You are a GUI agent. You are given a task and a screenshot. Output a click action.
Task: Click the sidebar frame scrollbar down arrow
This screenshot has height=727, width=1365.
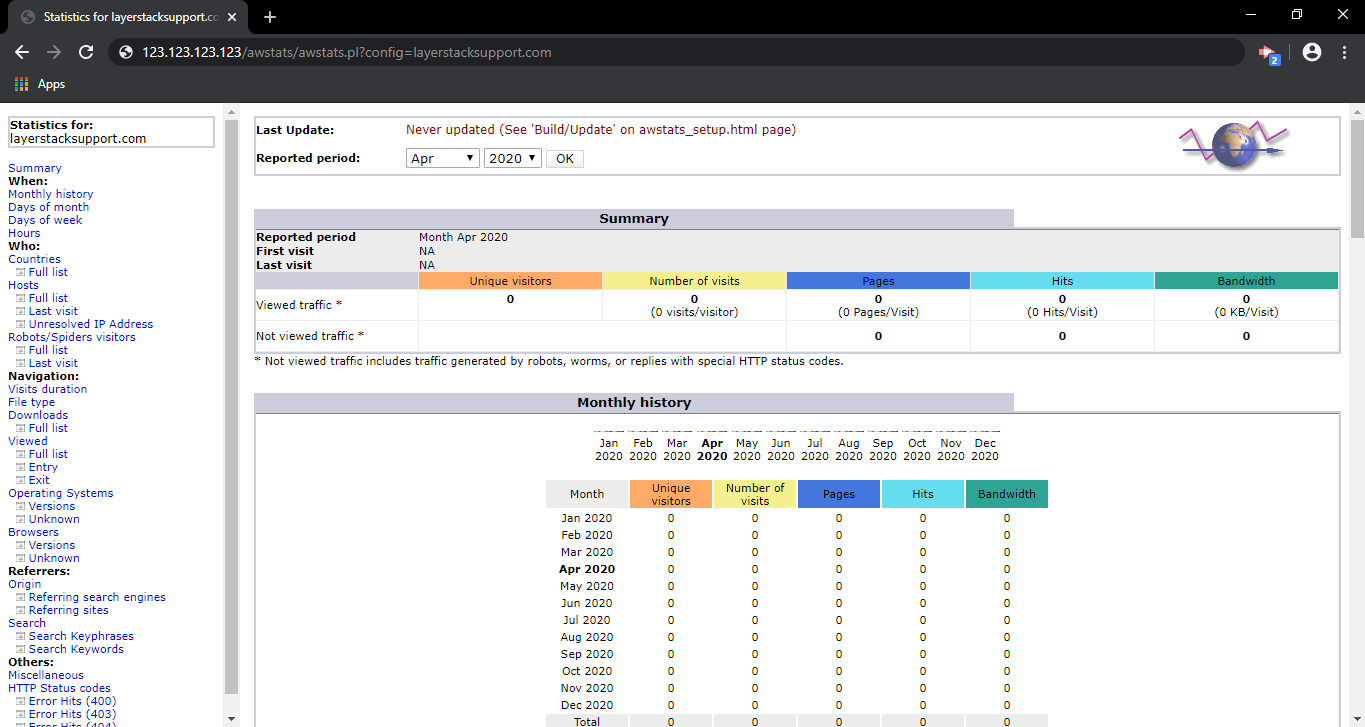232,718
